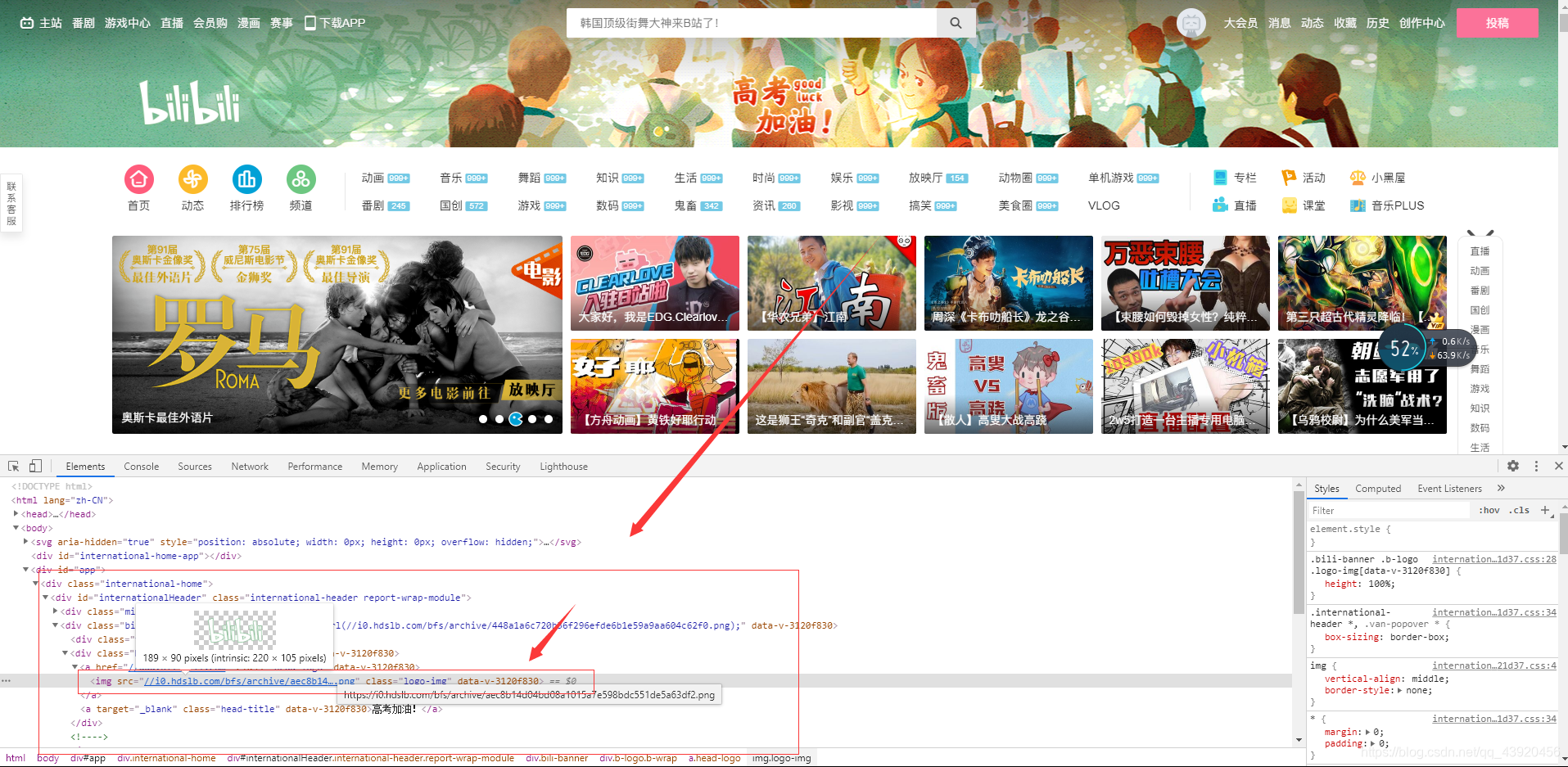Click the bilibili logo in banner
The image size is (1568, 767).
point(190,103)
